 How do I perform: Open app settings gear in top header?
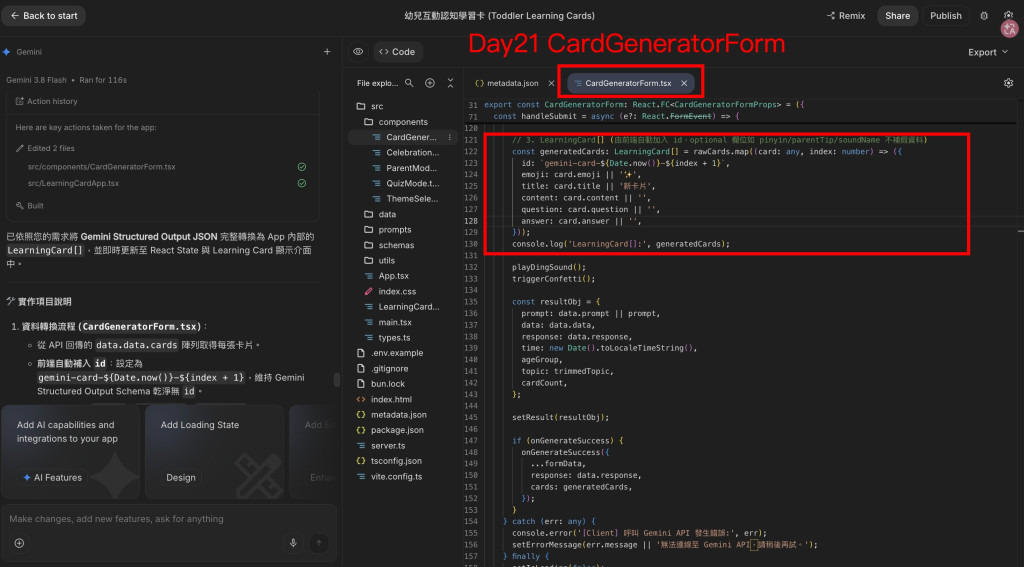pos(1008,14)
